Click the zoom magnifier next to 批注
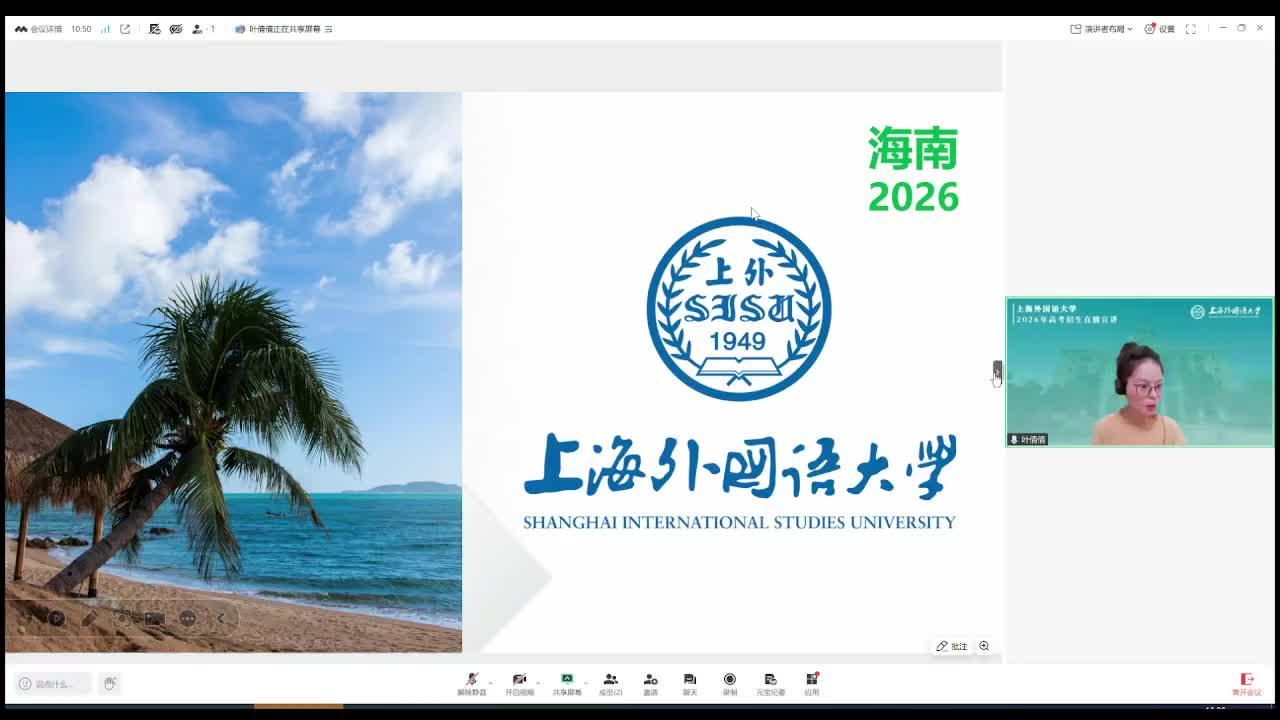This screenshot has width=1280, height=720. pos(984,646)
